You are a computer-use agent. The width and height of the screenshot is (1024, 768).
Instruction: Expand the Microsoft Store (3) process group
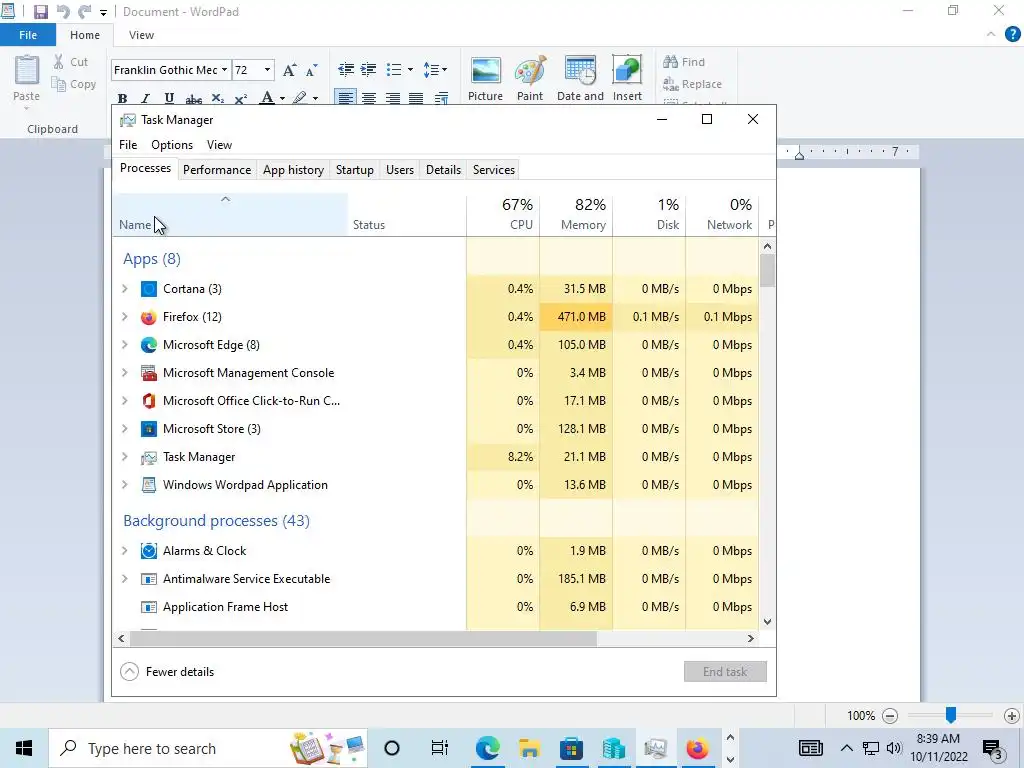pos(125,429)
